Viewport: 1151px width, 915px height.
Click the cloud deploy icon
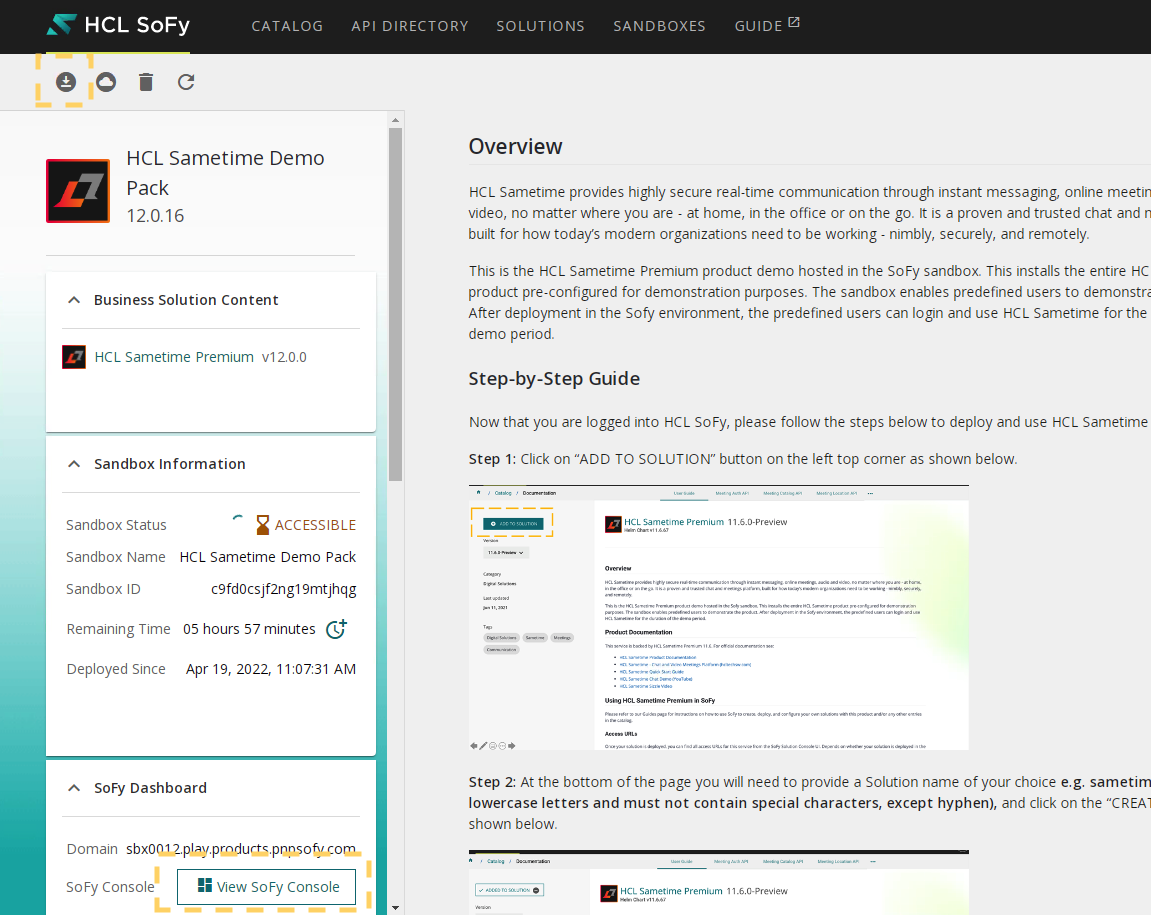(x=106, y=82)
